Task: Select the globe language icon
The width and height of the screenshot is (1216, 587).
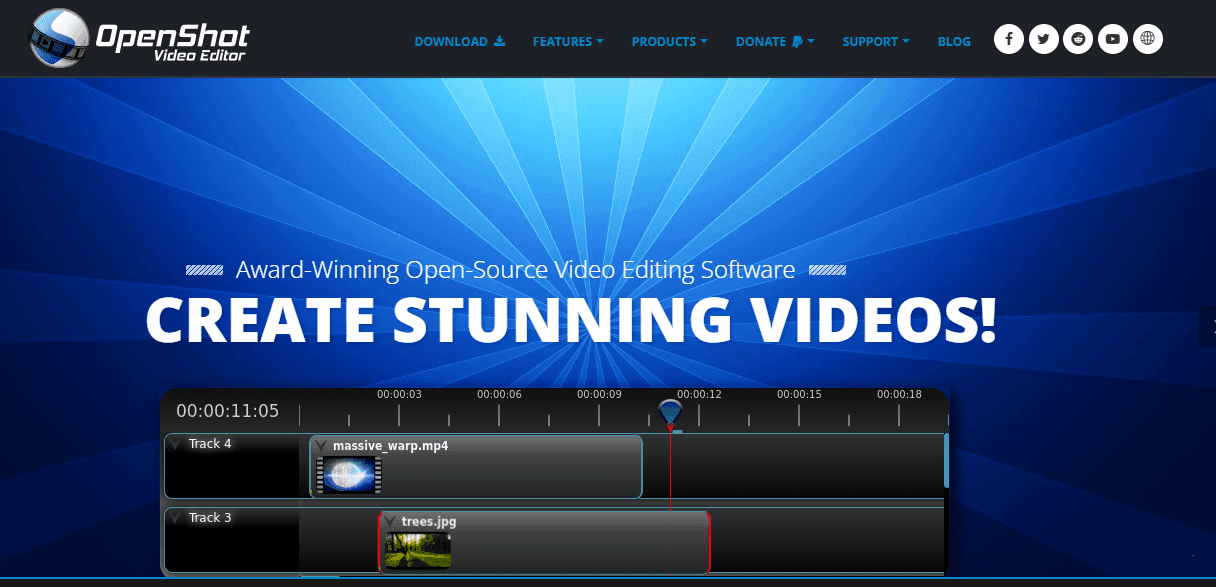Action: pos(1147,39)
